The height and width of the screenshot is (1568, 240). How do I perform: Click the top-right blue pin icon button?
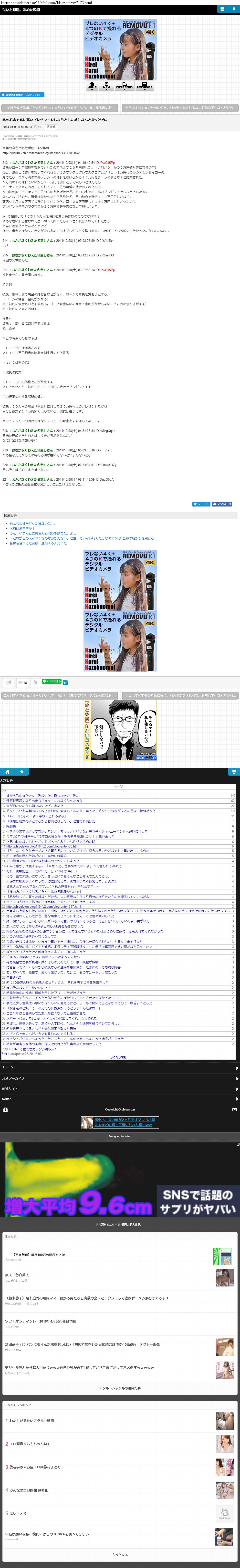point(234,9)
